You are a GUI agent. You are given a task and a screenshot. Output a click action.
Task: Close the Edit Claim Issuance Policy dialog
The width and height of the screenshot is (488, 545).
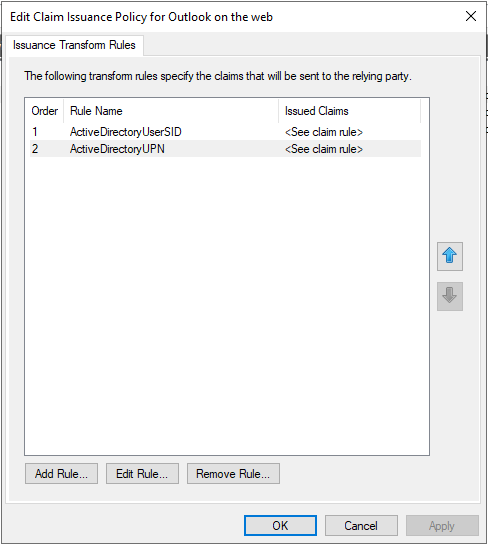coord(471,16)
